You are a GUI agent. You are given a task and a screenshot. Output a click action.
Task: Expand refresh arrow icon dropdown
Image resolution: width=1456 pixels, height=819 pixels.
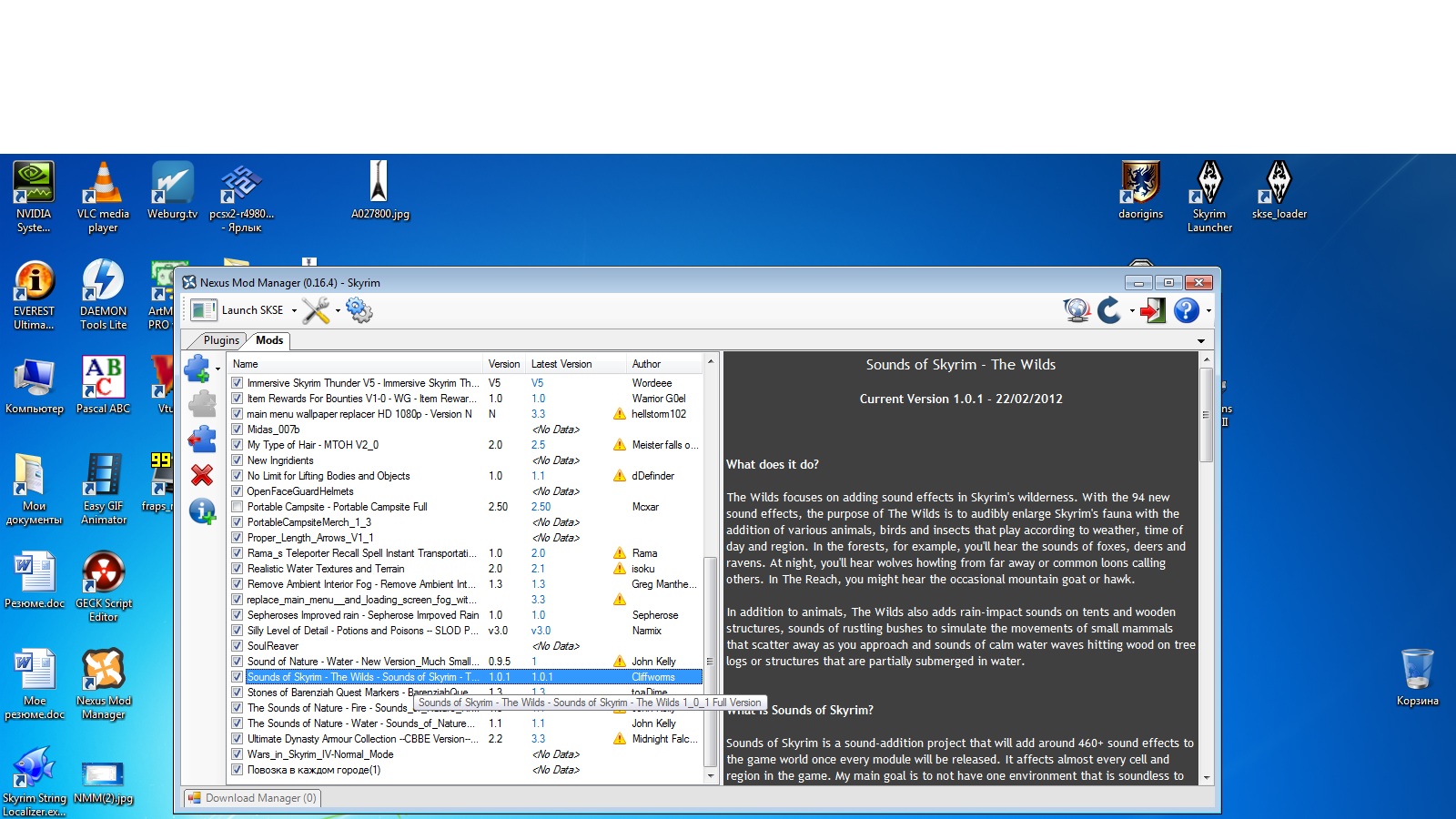click(x=1132, y=311)
